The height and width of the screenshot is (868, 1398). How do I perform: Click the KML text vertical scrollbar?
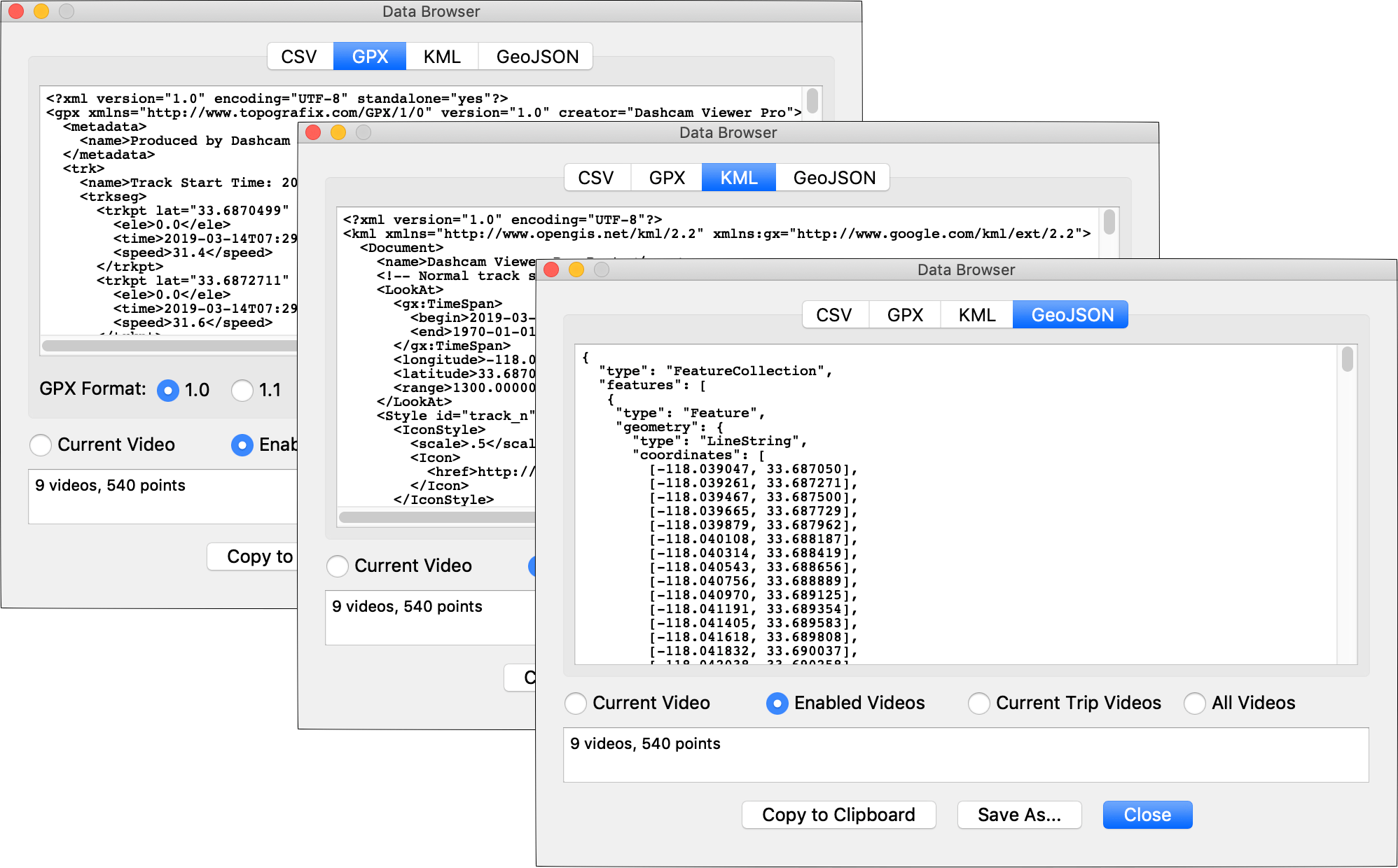[x=1109, y=222]
